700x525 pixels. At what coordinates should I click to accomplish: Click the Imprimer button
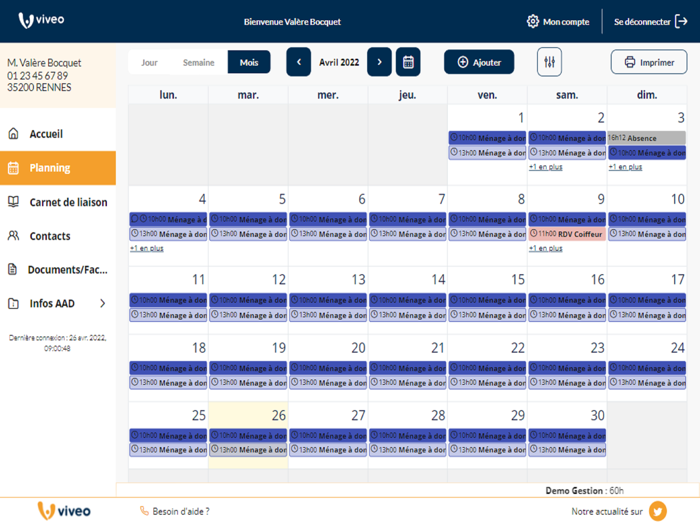click(649, 62)
